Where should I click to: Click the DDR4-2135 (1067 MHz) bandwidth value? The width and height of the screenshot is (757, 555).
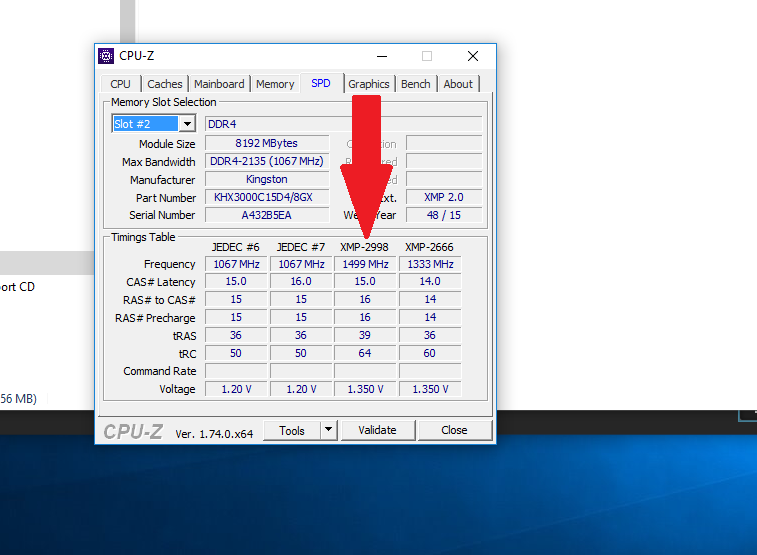coord(267,161)
